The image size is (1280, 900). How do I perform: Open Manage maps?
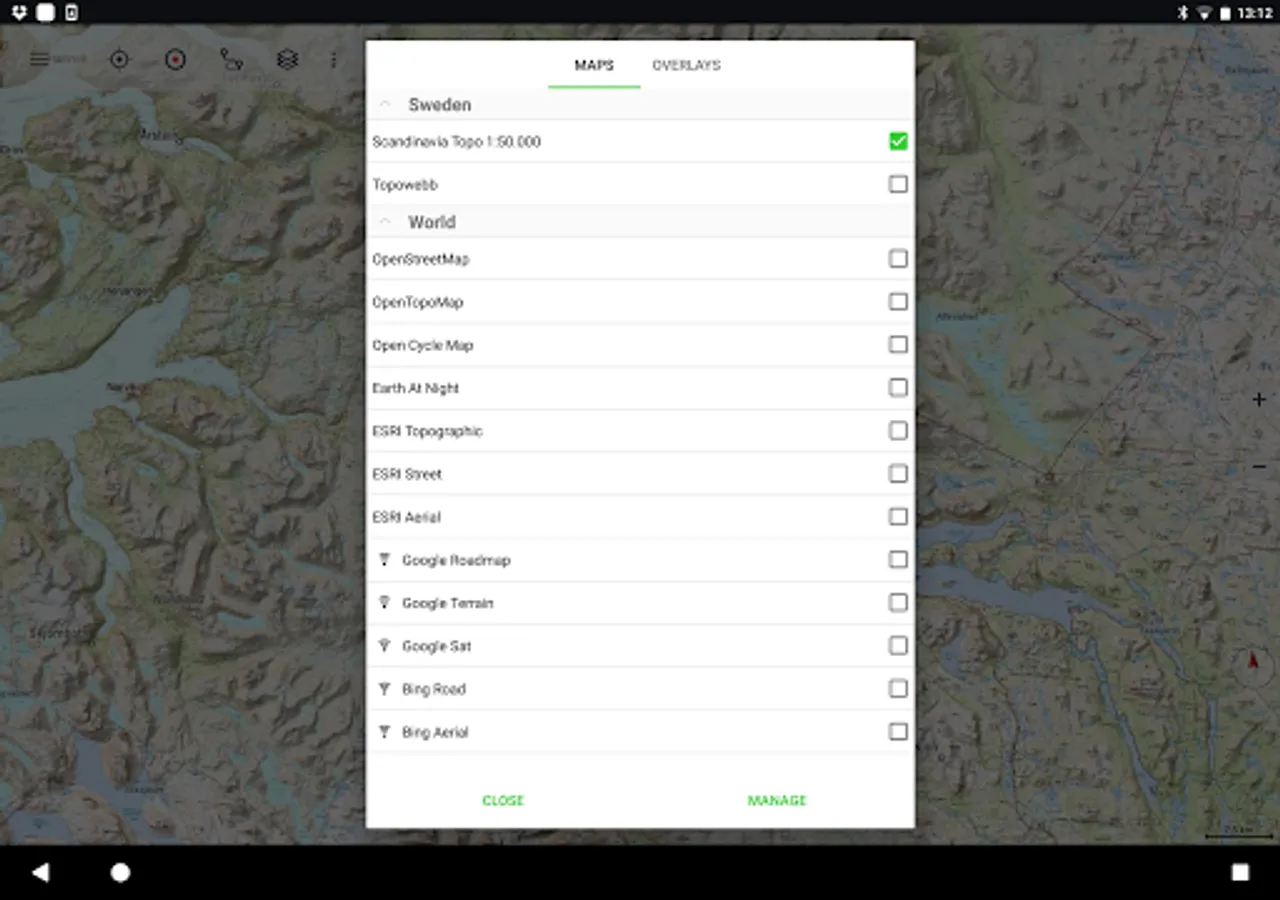[x=777, y=800]
